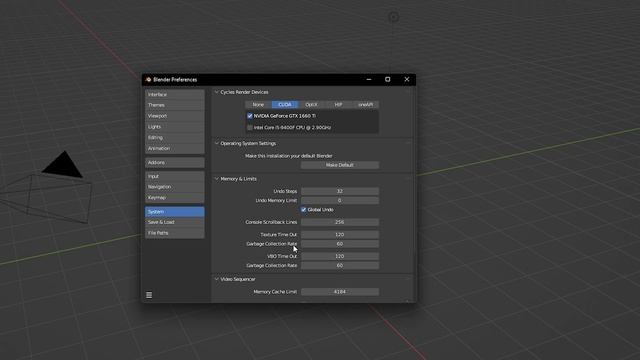Enable NVIDIA GeForce GTX 1660 Ti checkbox

coord(250,116)
